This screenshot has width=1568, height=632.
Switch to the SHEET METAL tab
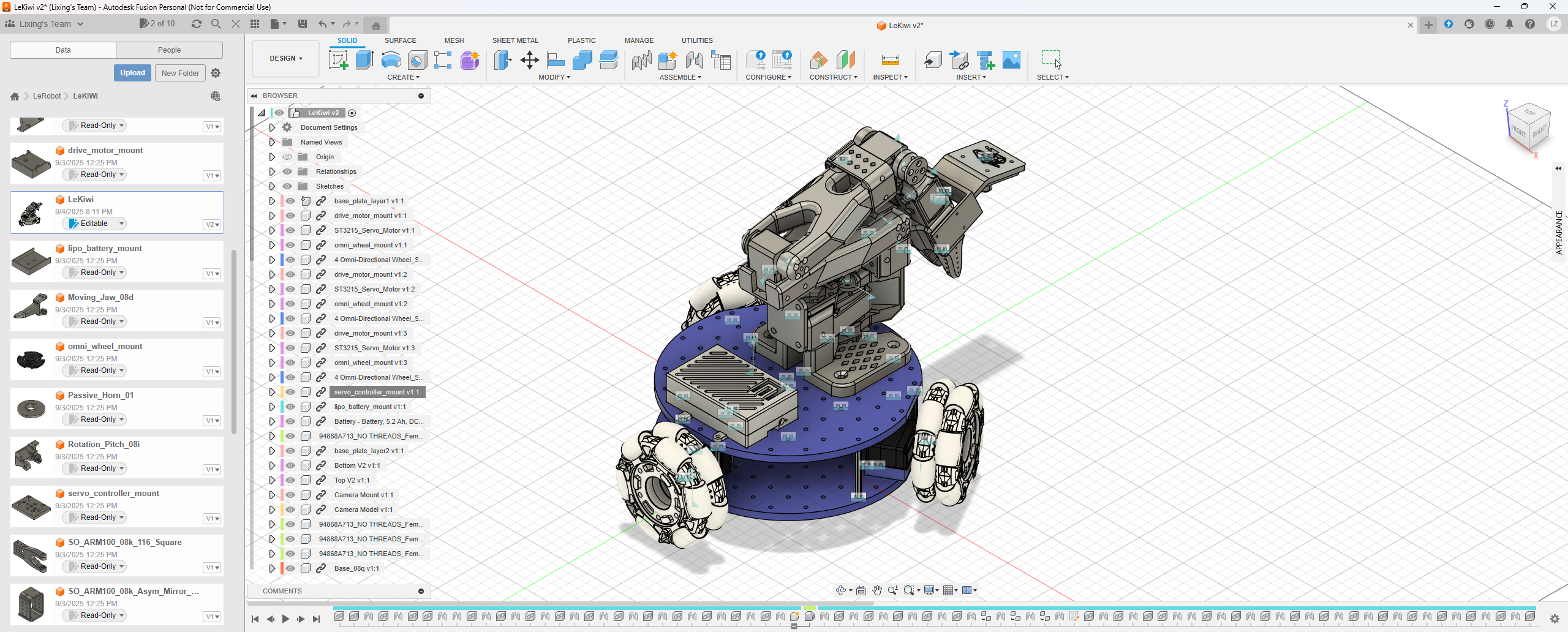click(515, 40)
